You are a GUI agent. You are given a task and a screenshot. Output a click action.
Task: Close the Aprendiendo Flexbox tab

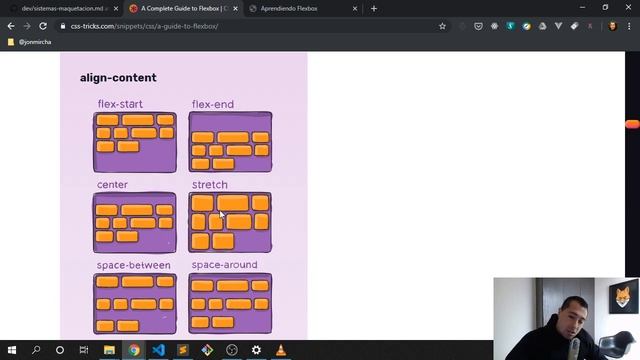coord(355,9)
